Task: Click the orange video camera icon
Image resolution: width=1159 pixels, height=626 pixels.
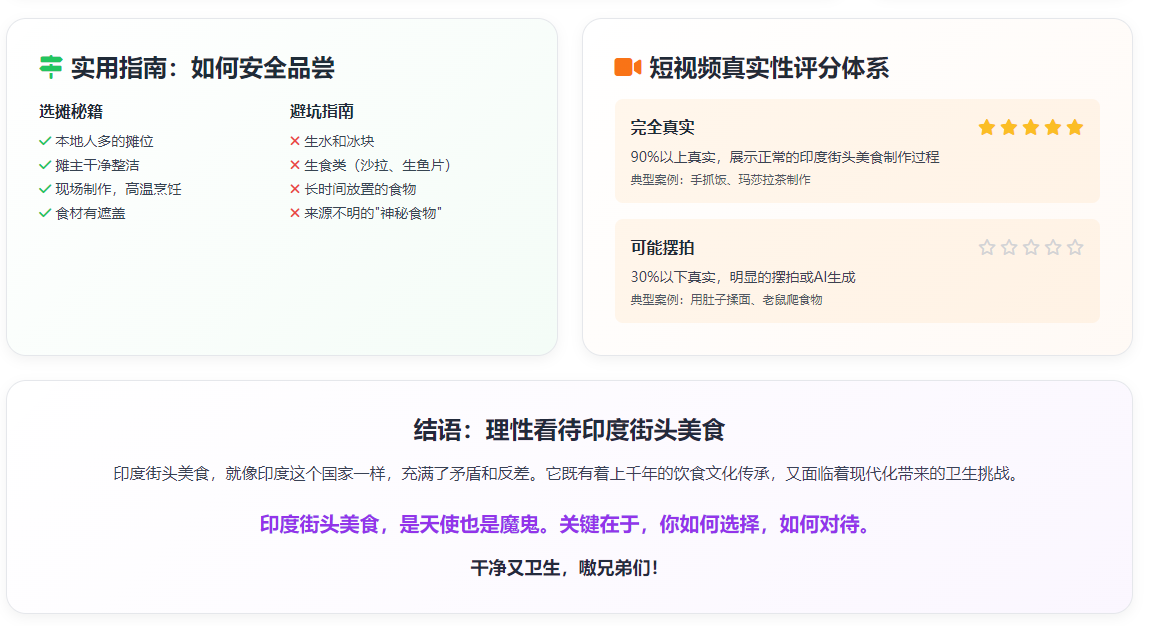Action: point(627,68)
